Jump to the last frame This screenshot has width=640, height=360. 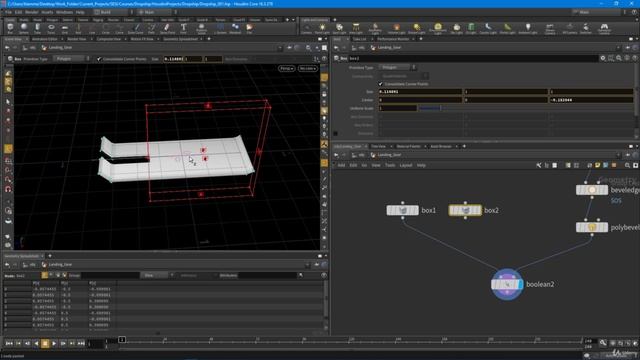click(x=81, y=344)
